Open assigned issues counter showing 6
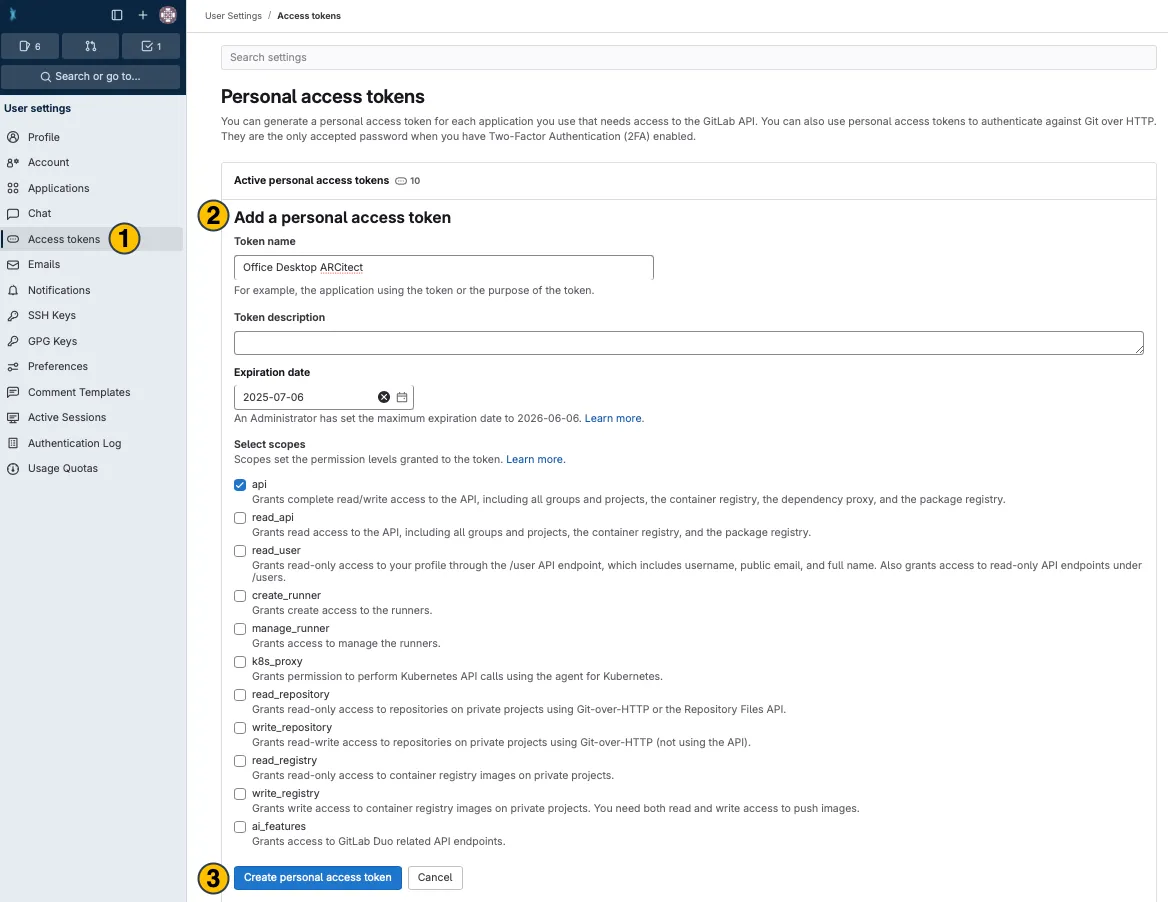 point(30,46)
